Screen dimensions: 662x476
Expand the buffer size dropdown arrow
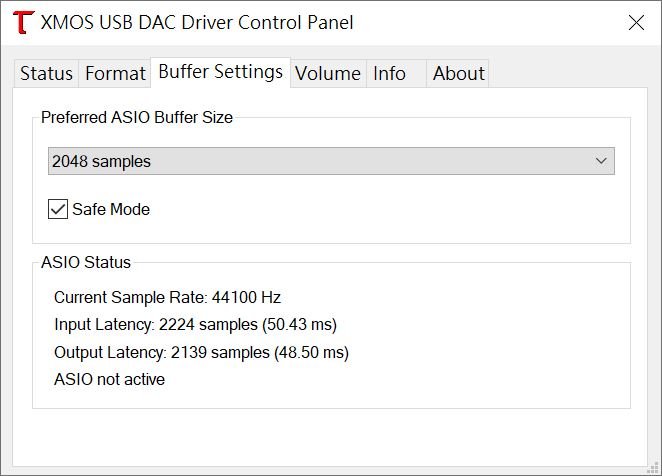[601, 161]
